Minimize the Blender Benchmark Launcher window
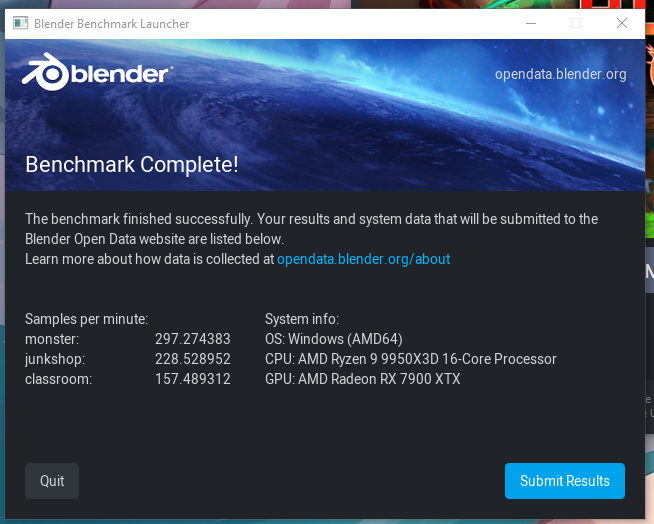Screen dimensions: 654x524 (531, 23)
